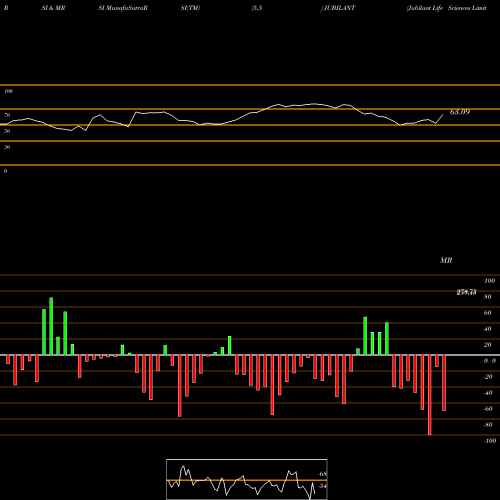Image resolution: width=500 pixels, height=500 pixels.
Task: Click the longest red histogram bar near -100
Action: coord(429,395)
